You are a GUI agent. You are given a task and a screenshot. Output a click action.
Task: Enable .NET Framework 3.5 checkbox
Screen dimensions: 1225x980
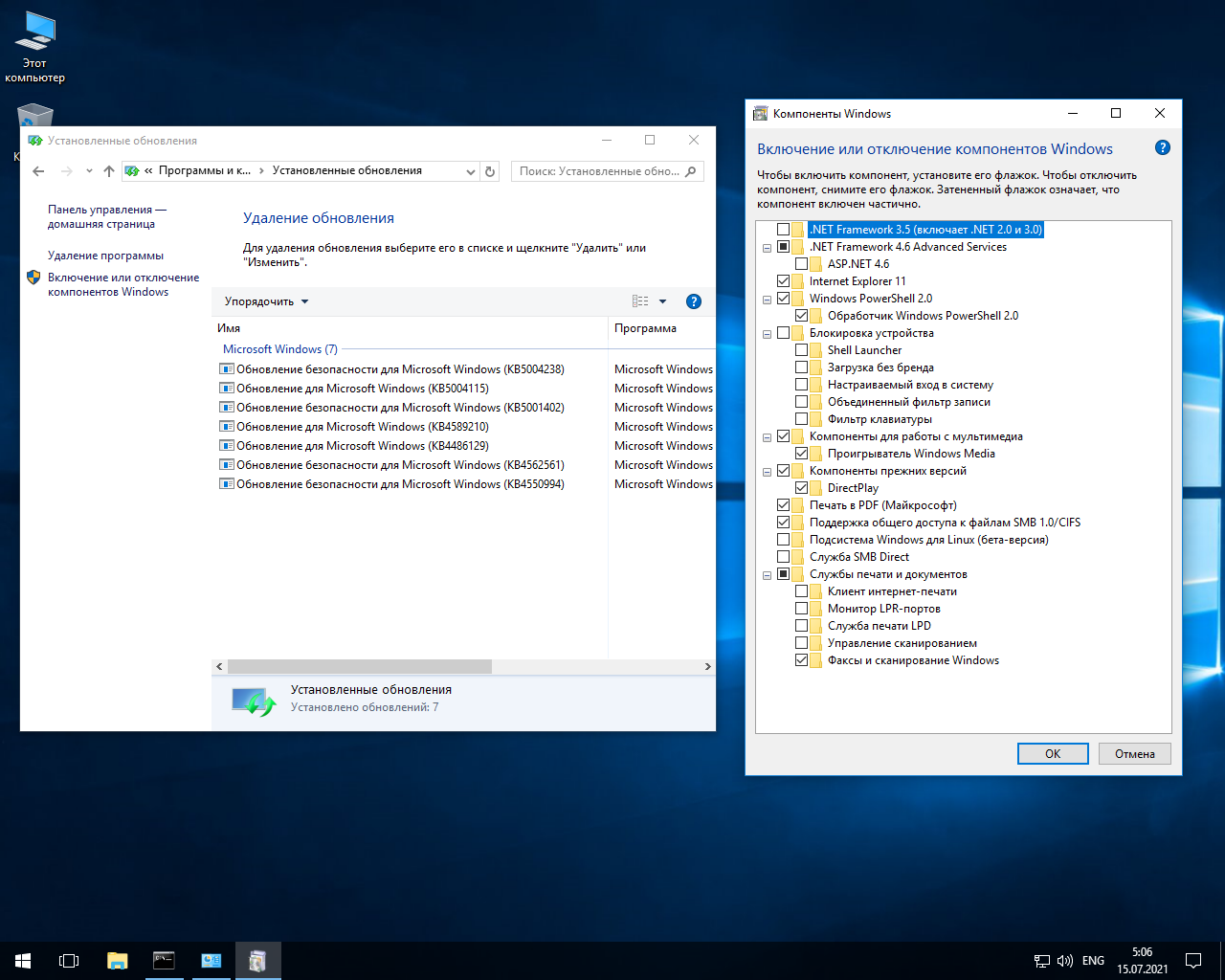[784, 230]
